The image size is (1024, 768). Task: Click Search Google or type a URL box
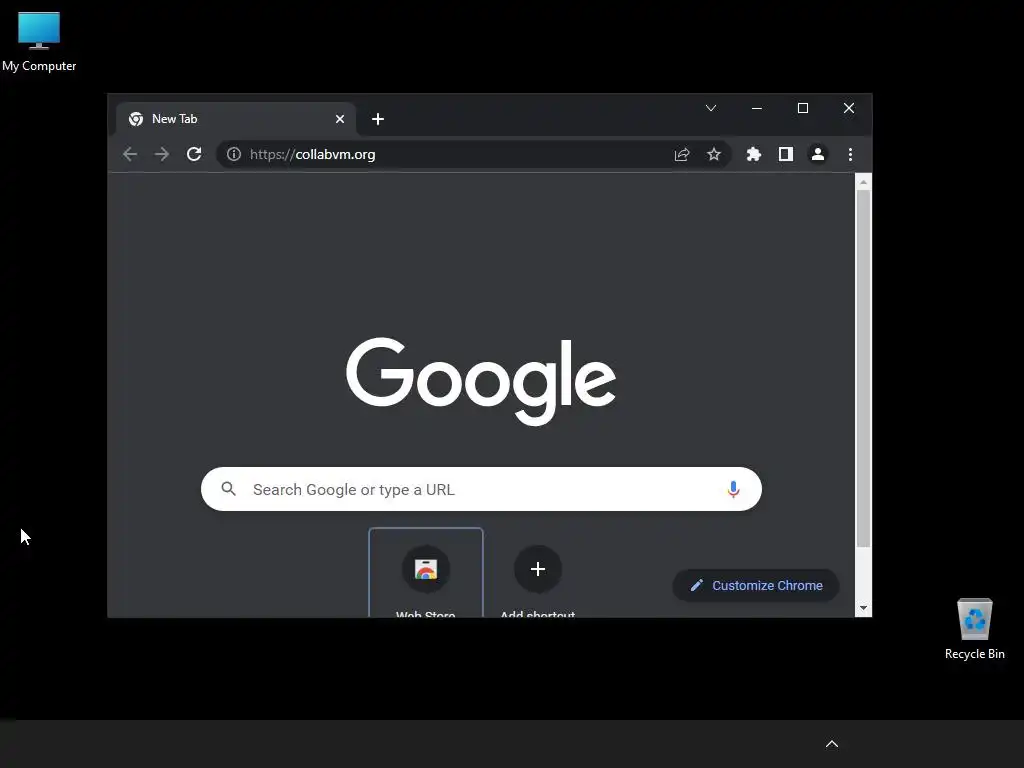481,489
